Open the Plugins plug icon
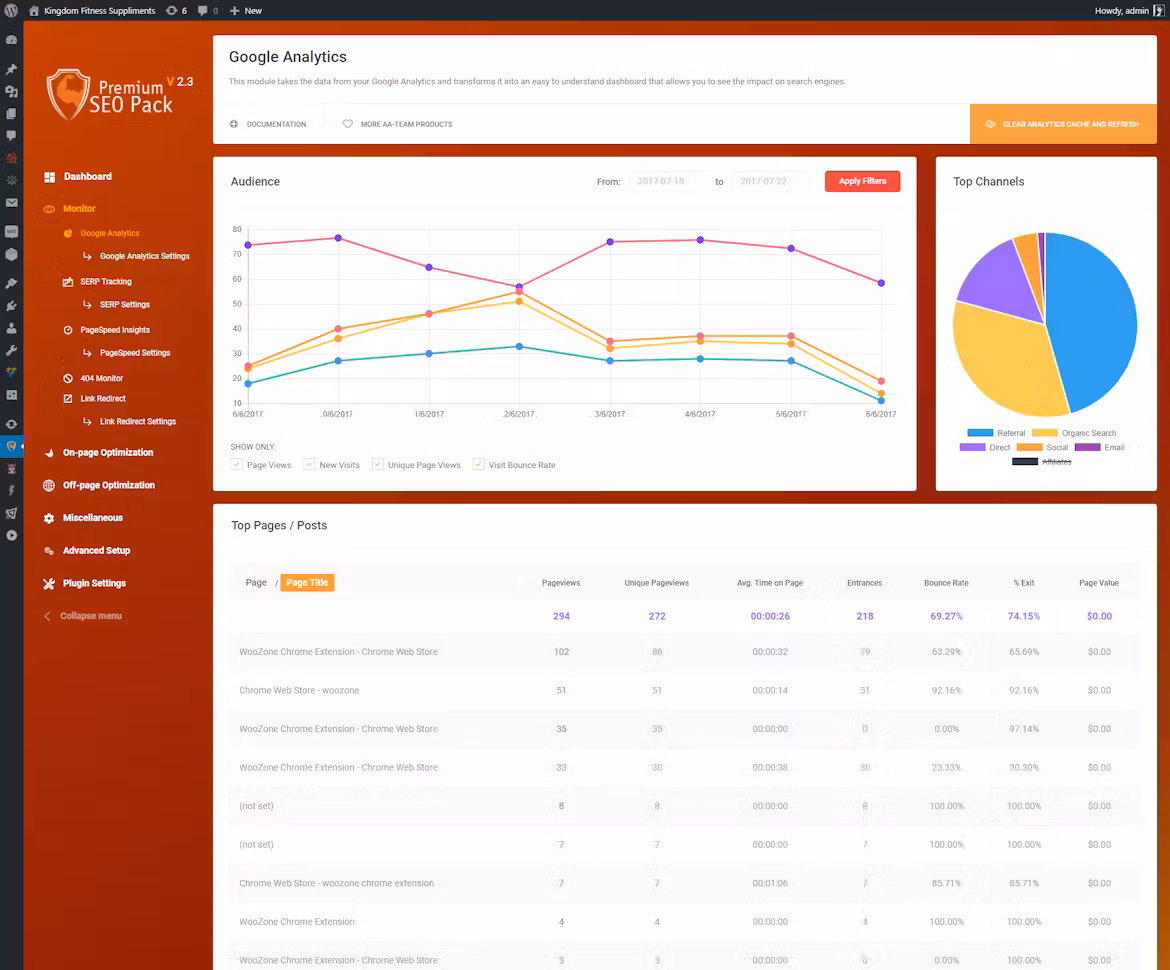Image resolution: width=1170 pixels, height=970 pixels. pos(11,306)
